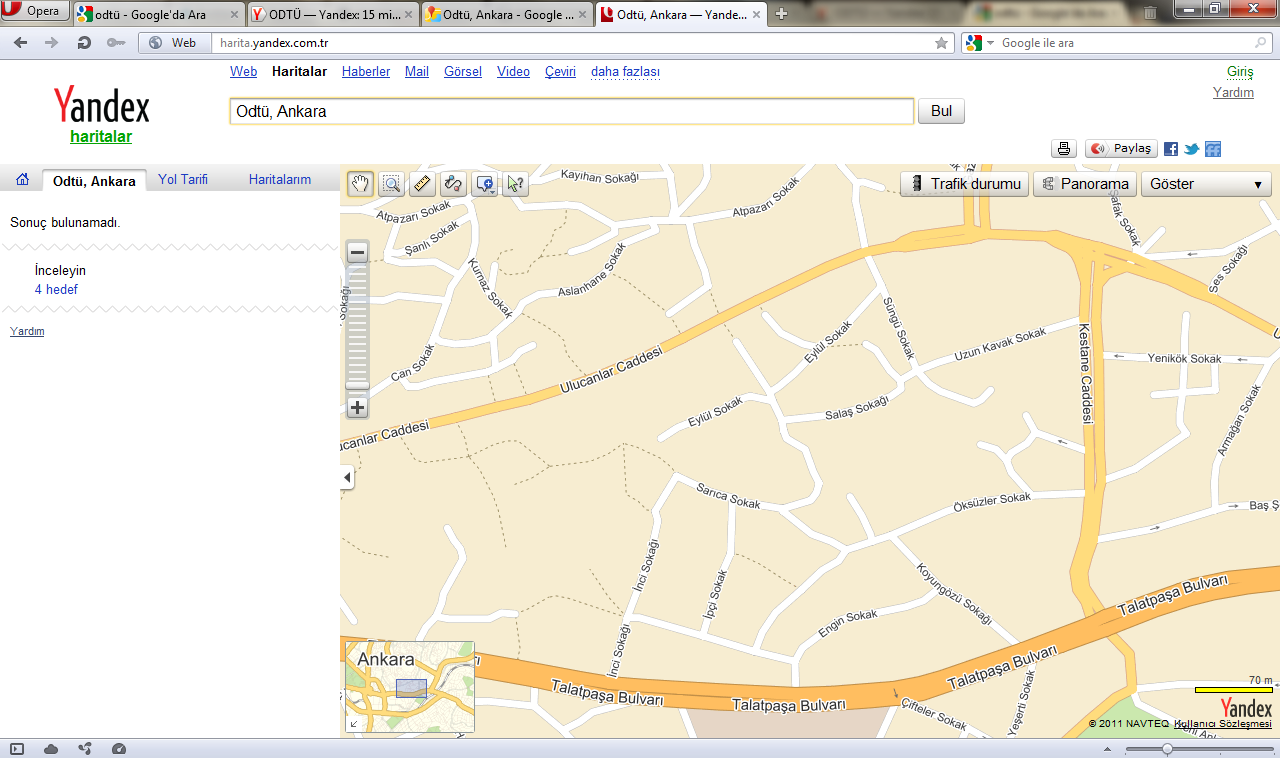Open Web site info badge dropdown

click(x=174, y=43)
